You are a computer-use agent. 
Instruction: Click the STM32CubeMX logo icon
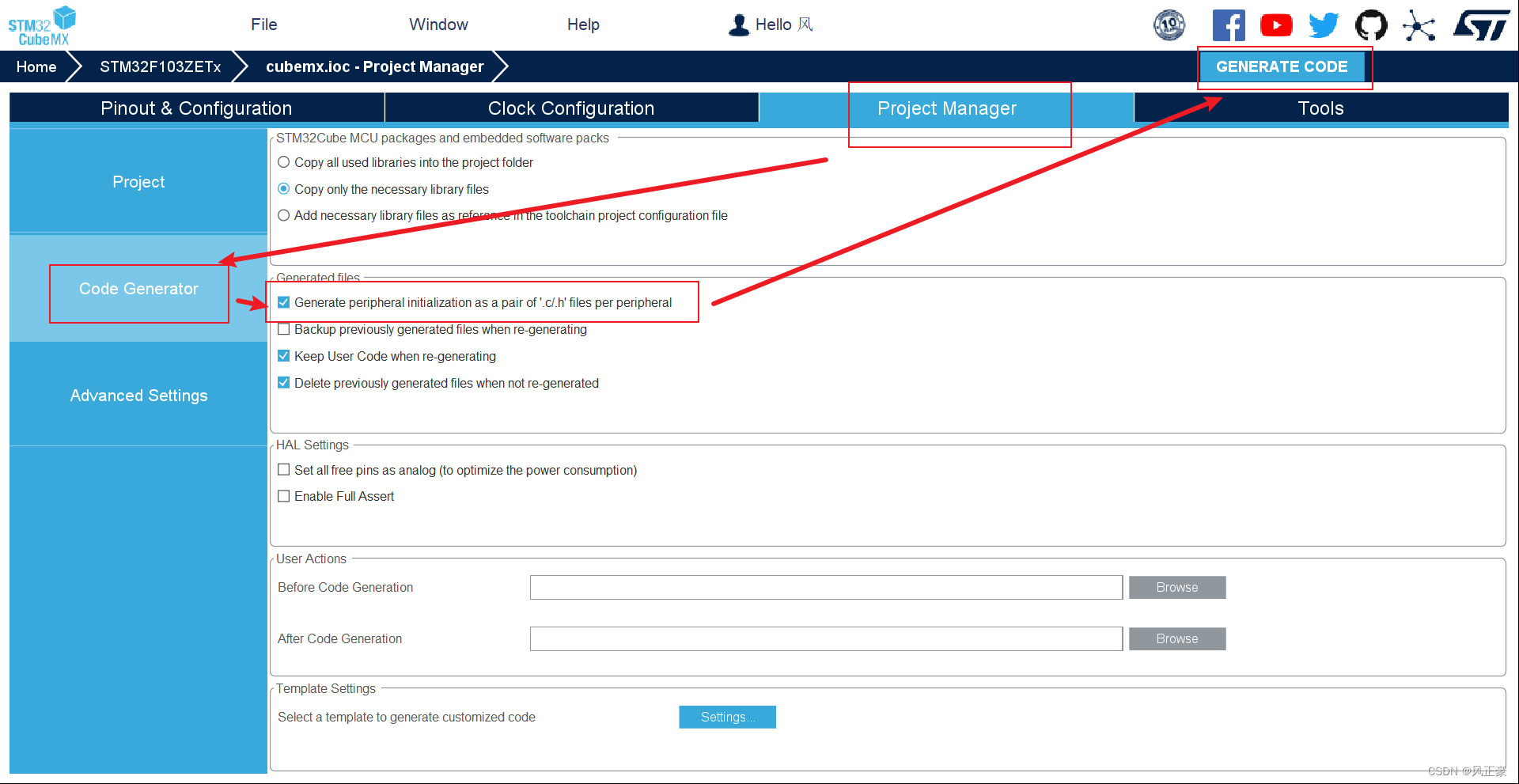[42, 25]
